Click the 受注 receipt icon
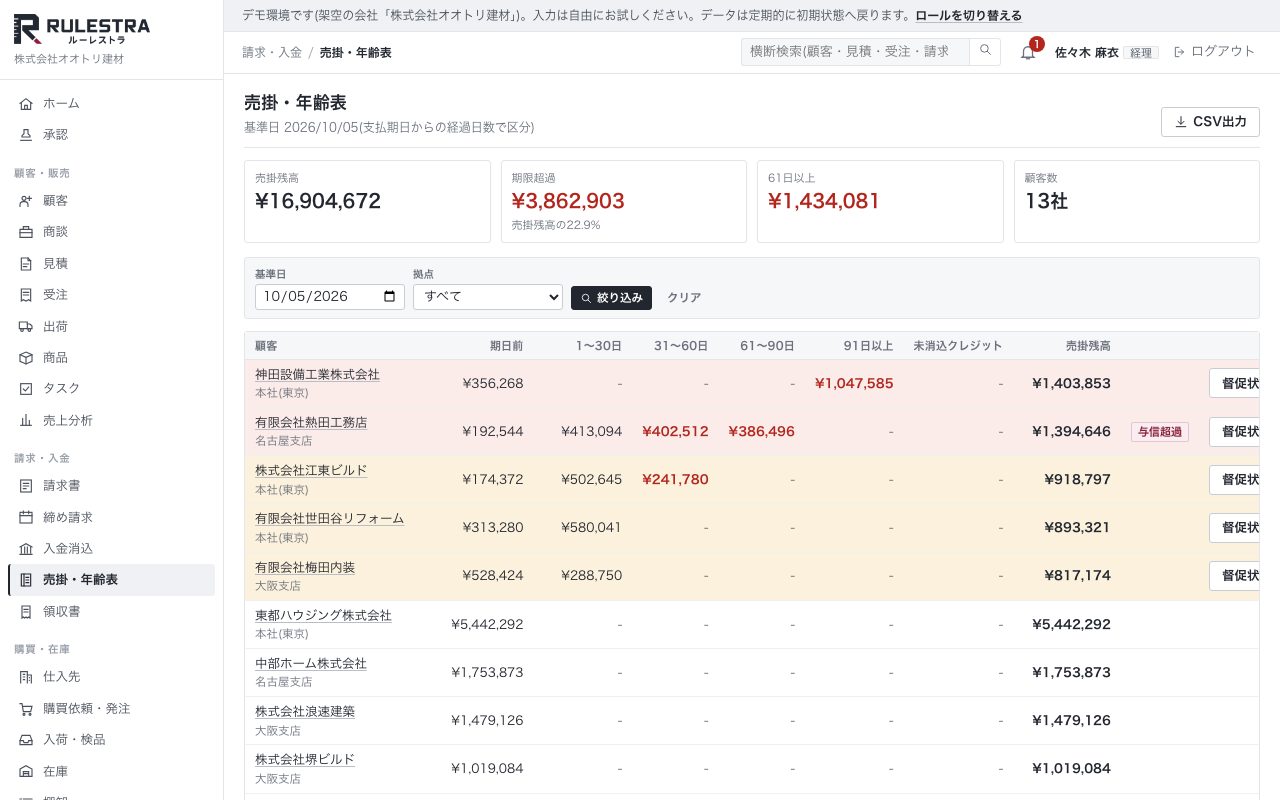 click(26, 294)
